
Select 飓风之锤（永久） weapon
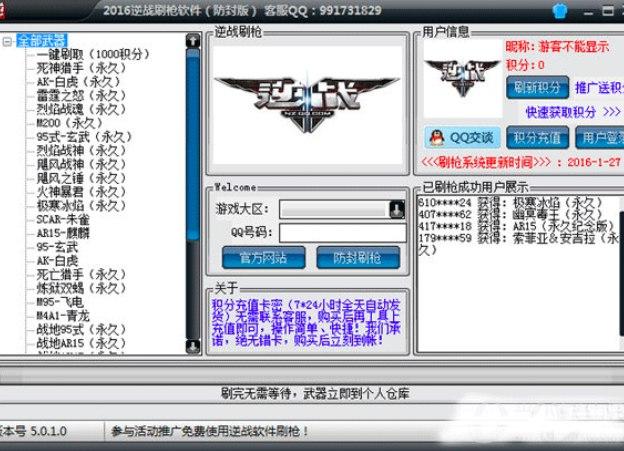point(81,178)
